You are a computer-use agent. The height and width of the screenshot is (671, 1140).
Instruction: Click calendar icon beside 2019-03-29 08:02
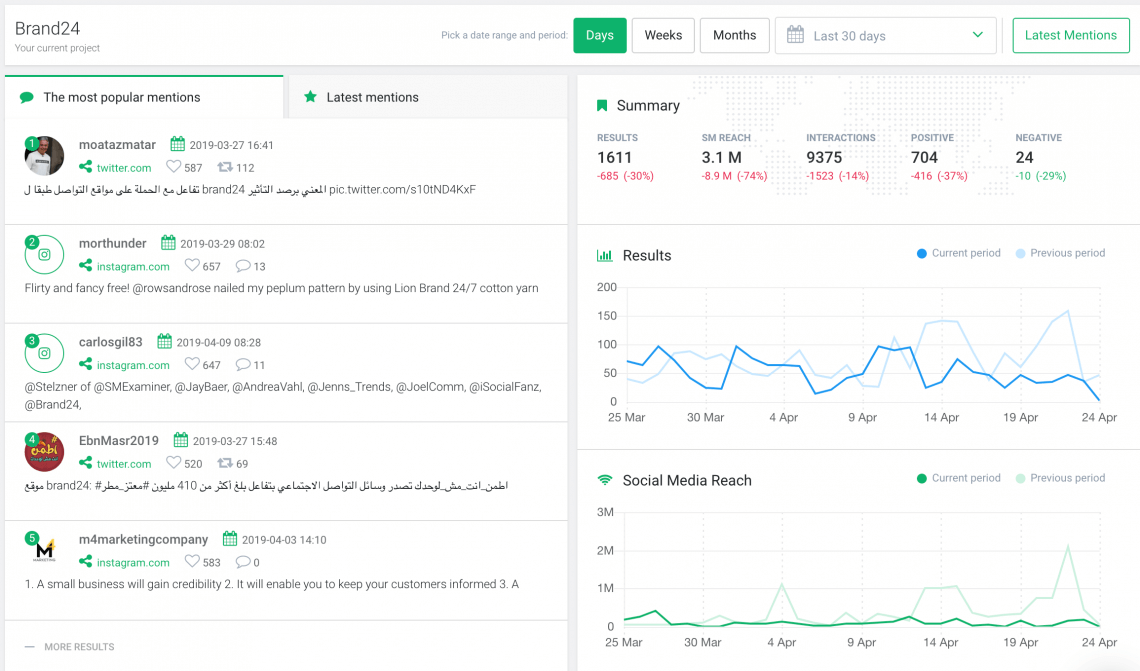tap(168, 243)
